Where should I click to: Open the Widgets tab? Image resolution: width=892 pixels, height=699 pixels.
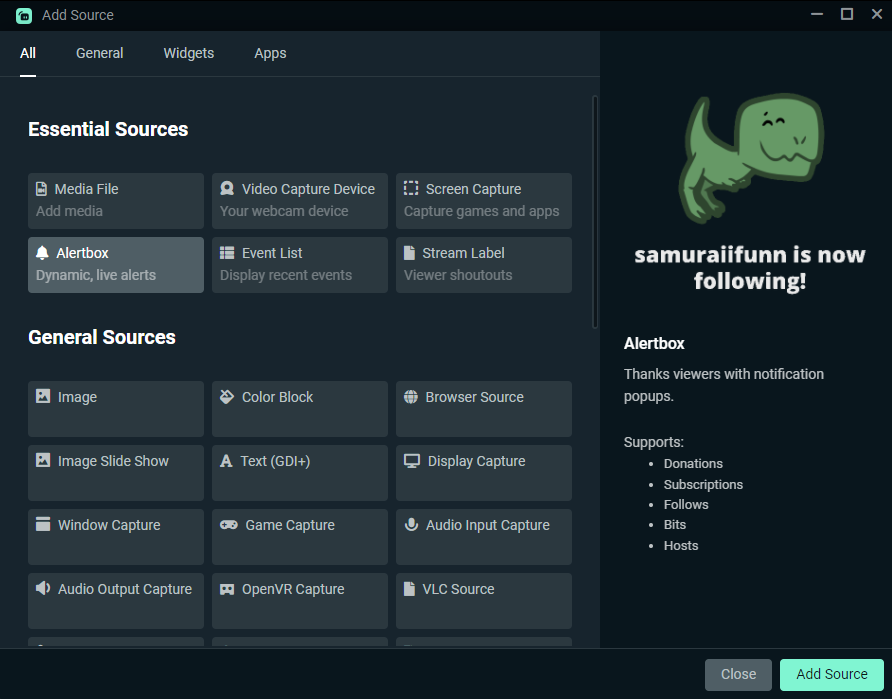[189, 53]
